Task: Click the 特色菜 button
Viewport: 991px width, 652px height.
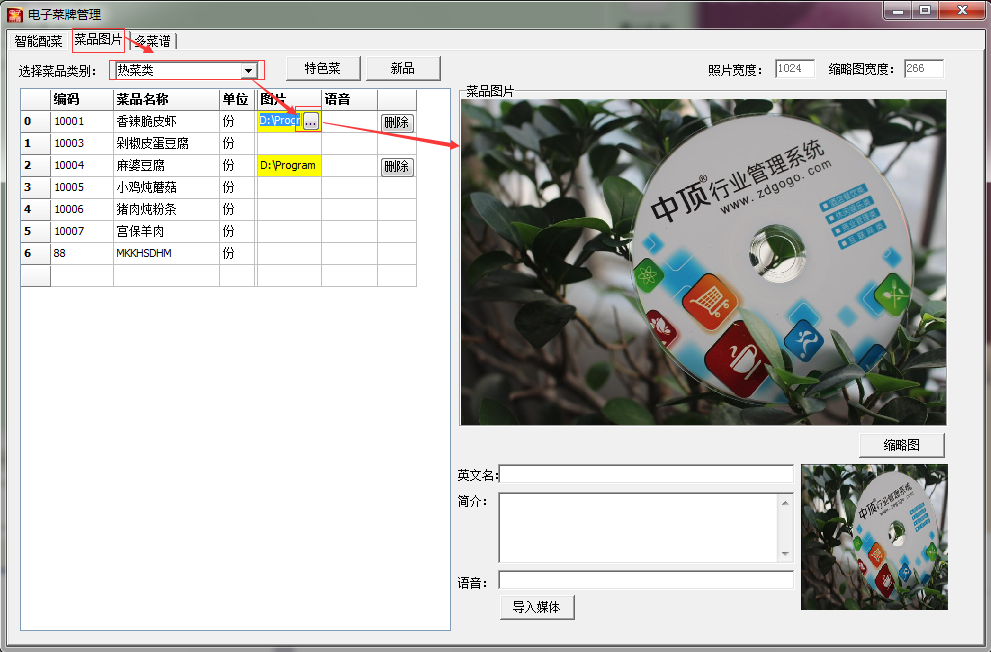Action: (x=323, y=68)
